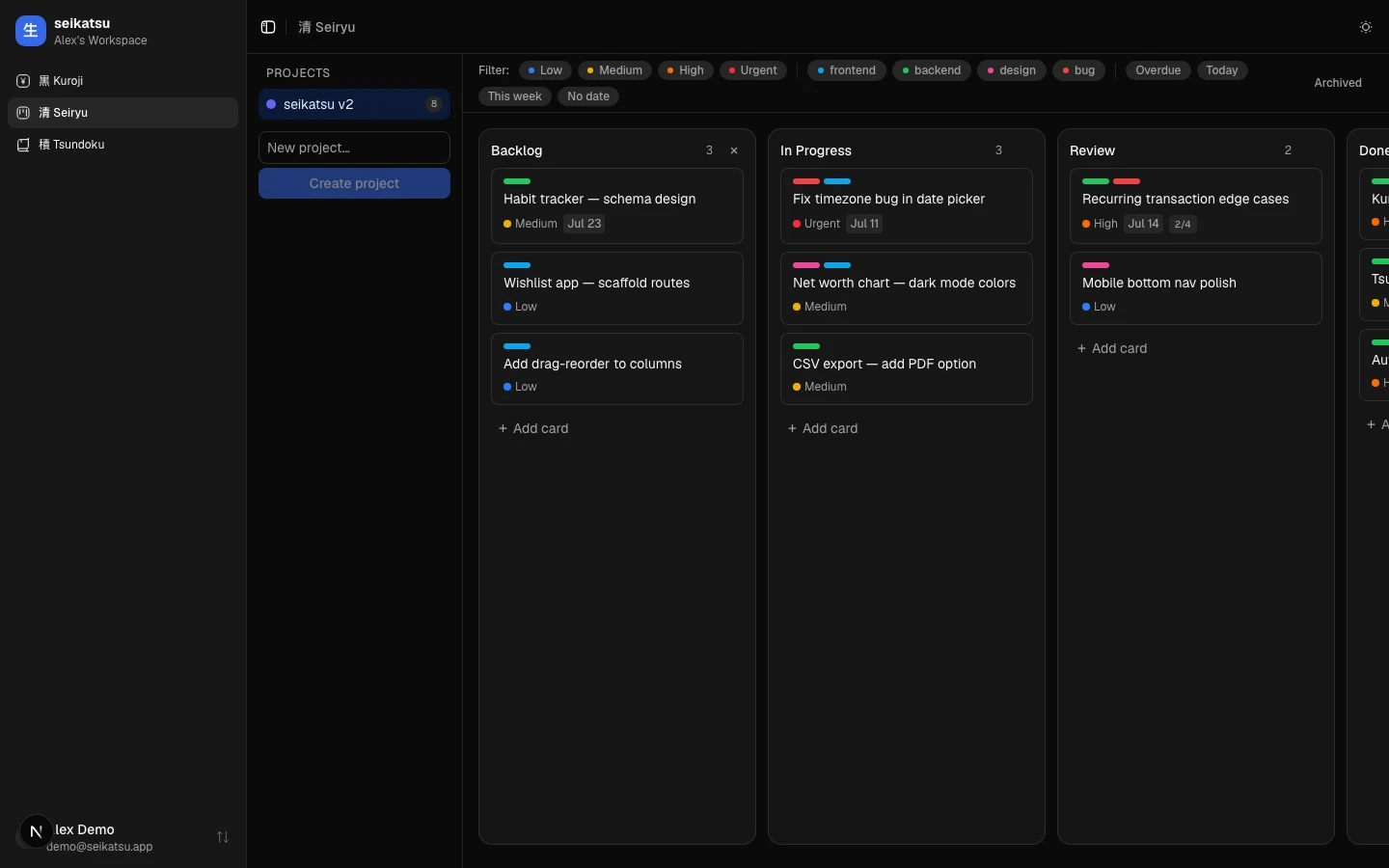The image size is (1389, 868).
Task: Click the 8 count badge on seikatsu v2
Action: pos(434,104)
